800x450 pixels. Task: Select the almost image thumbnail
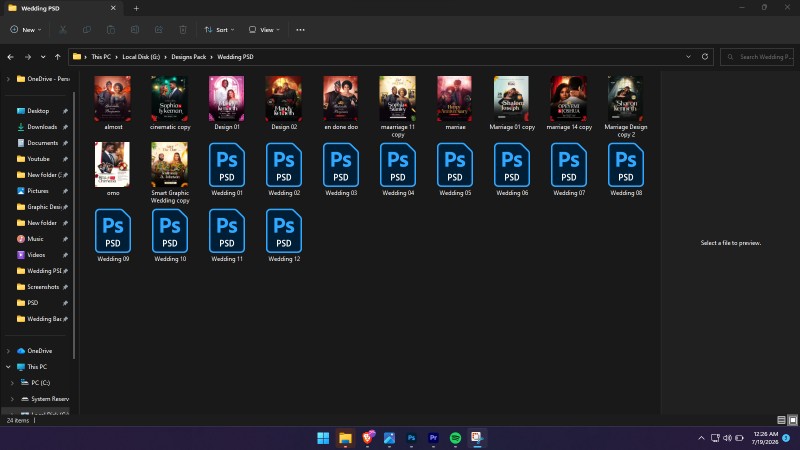[113, 99]
